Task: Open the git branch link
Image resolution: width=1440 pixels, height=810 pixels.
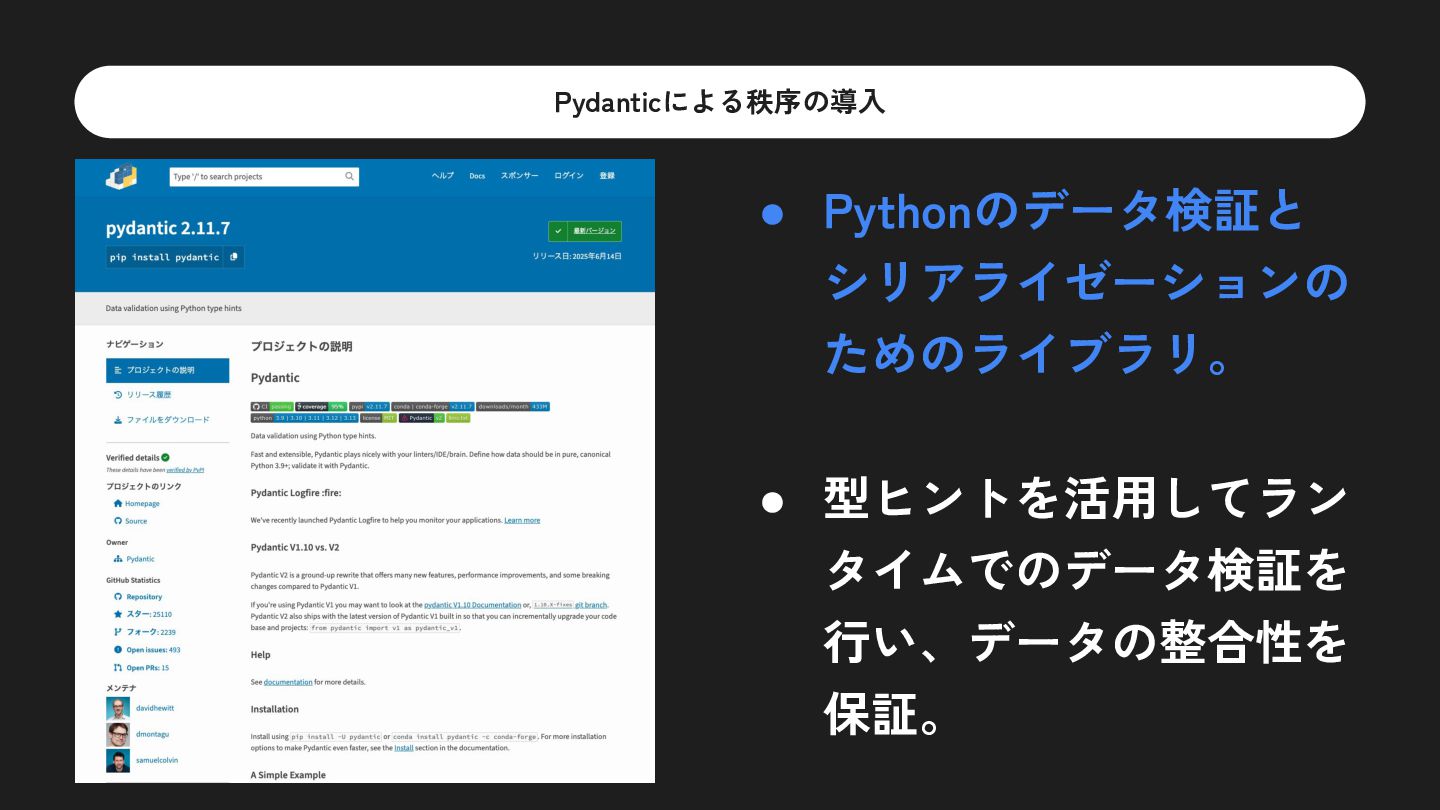Action: [x=590, y=605]
